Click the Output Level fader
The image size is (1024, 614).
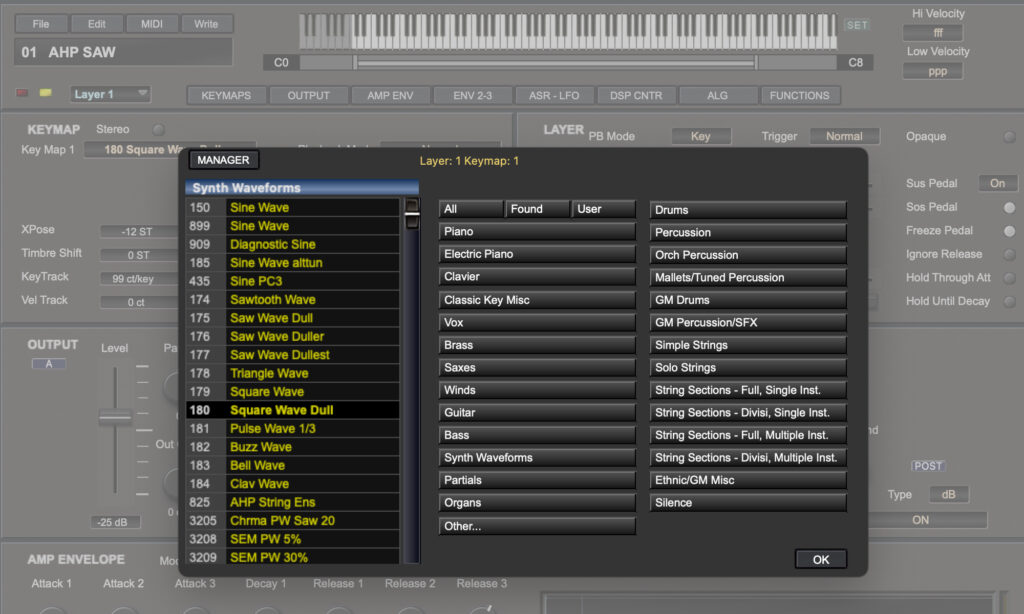click(x=115, y=417)
